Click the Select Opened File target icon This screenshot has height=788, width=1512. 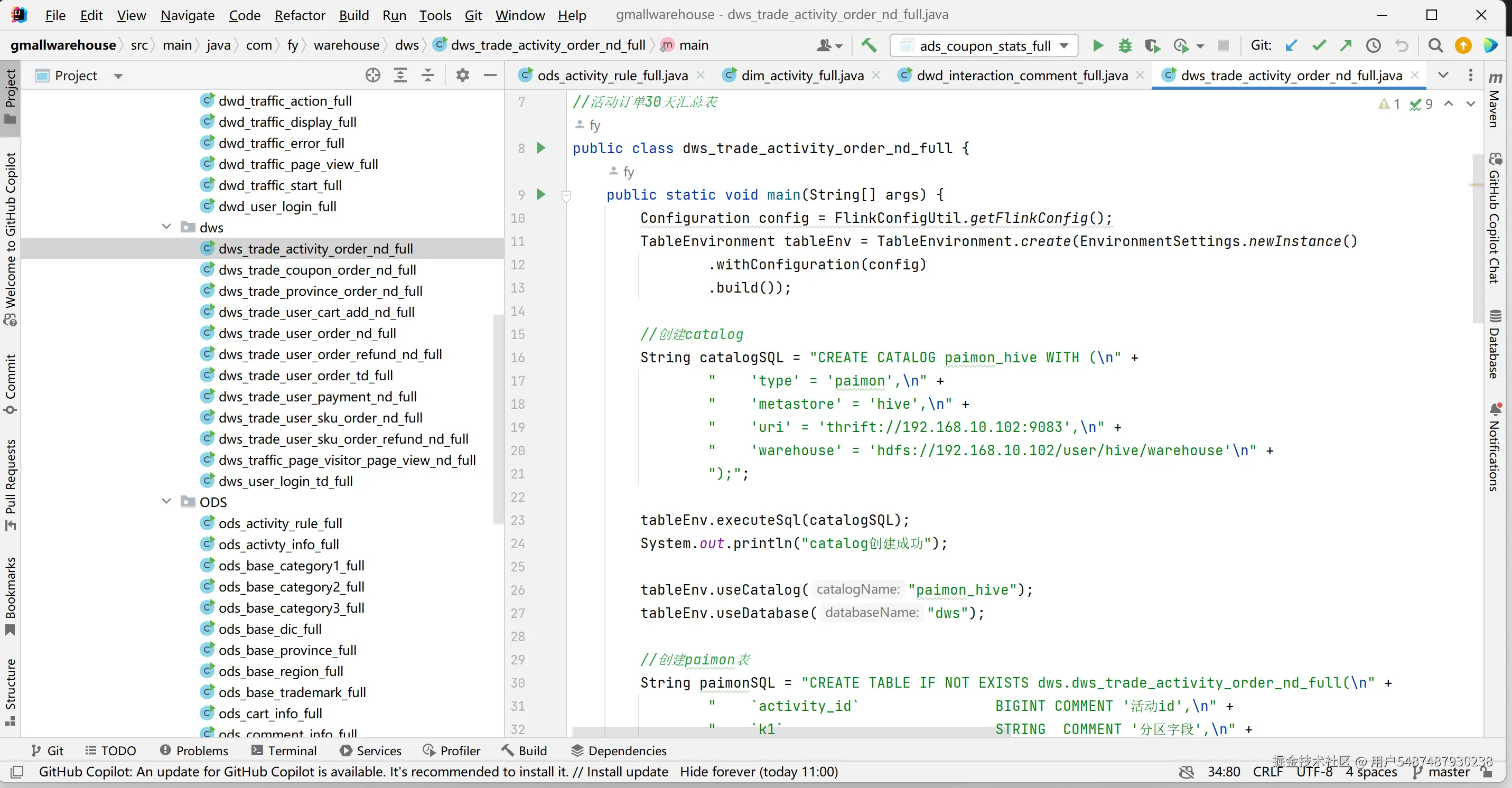pos(373,75)
